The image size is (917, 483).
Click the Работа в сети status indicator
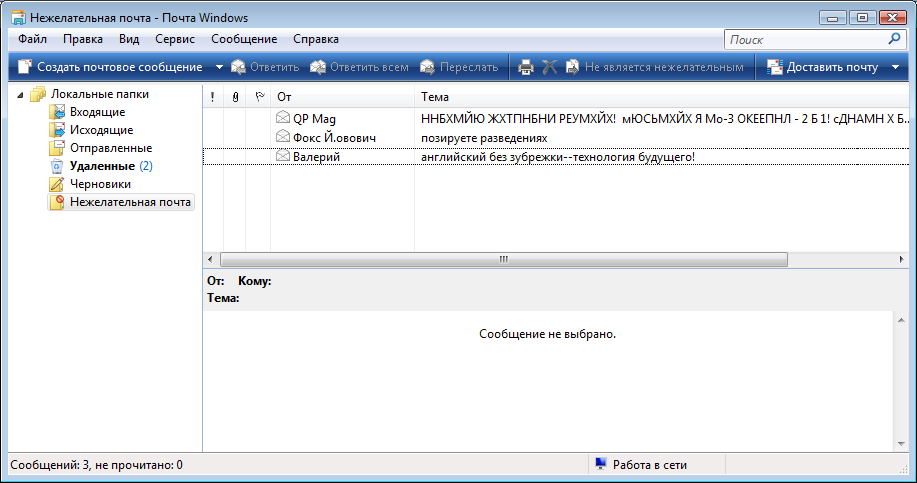pos(641,465)
